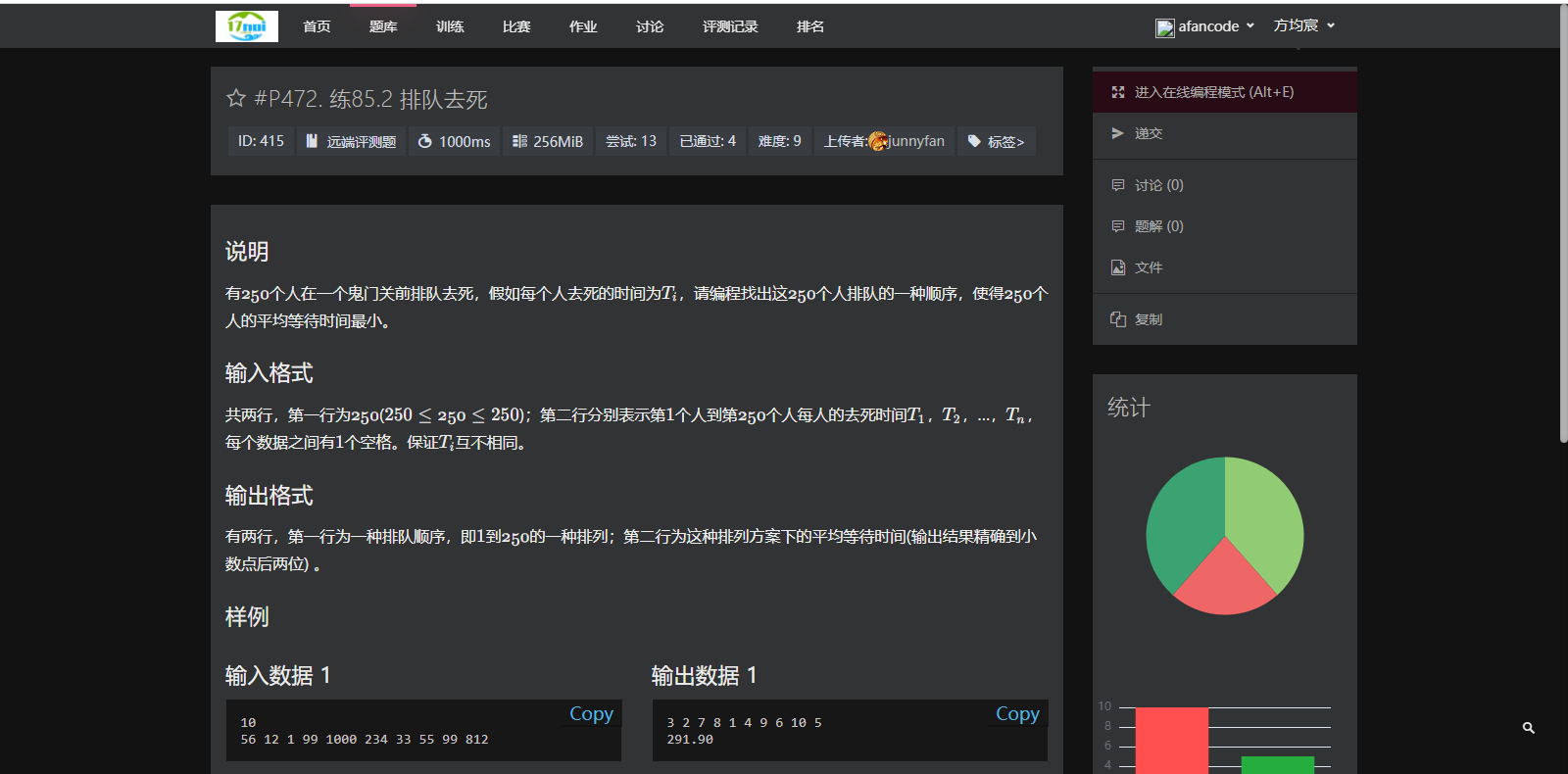Screen dimensions: 1568x774
Task: Expand the 标签 tags section
Action: (x=997, y=141)
